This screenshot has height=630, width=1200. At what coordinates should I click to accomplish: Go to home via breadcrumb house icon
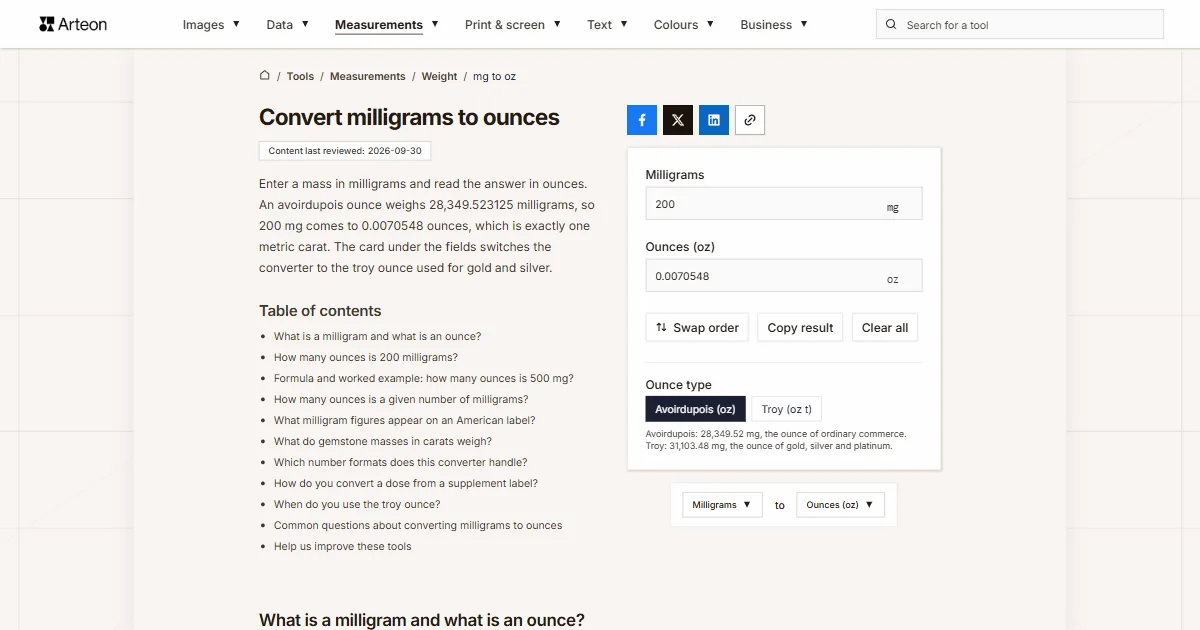[265, 76]
